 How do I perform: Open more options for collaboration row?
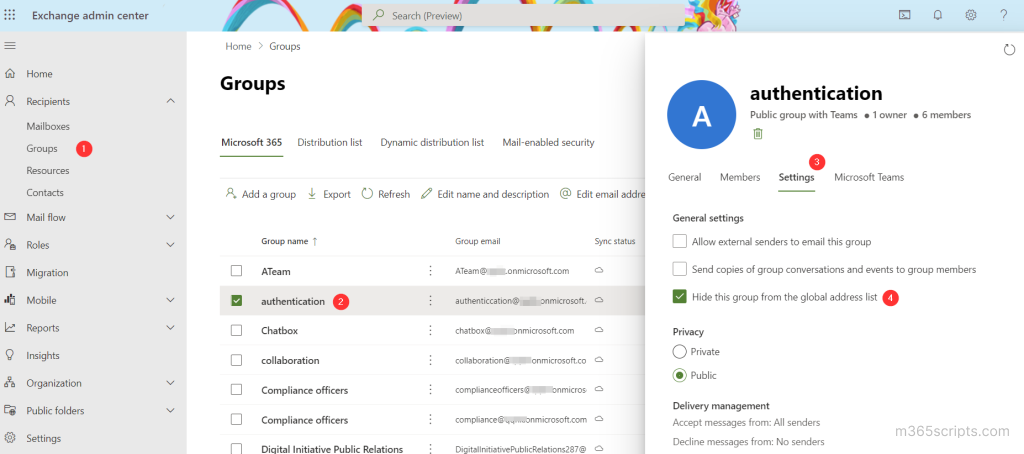point(430,360)
